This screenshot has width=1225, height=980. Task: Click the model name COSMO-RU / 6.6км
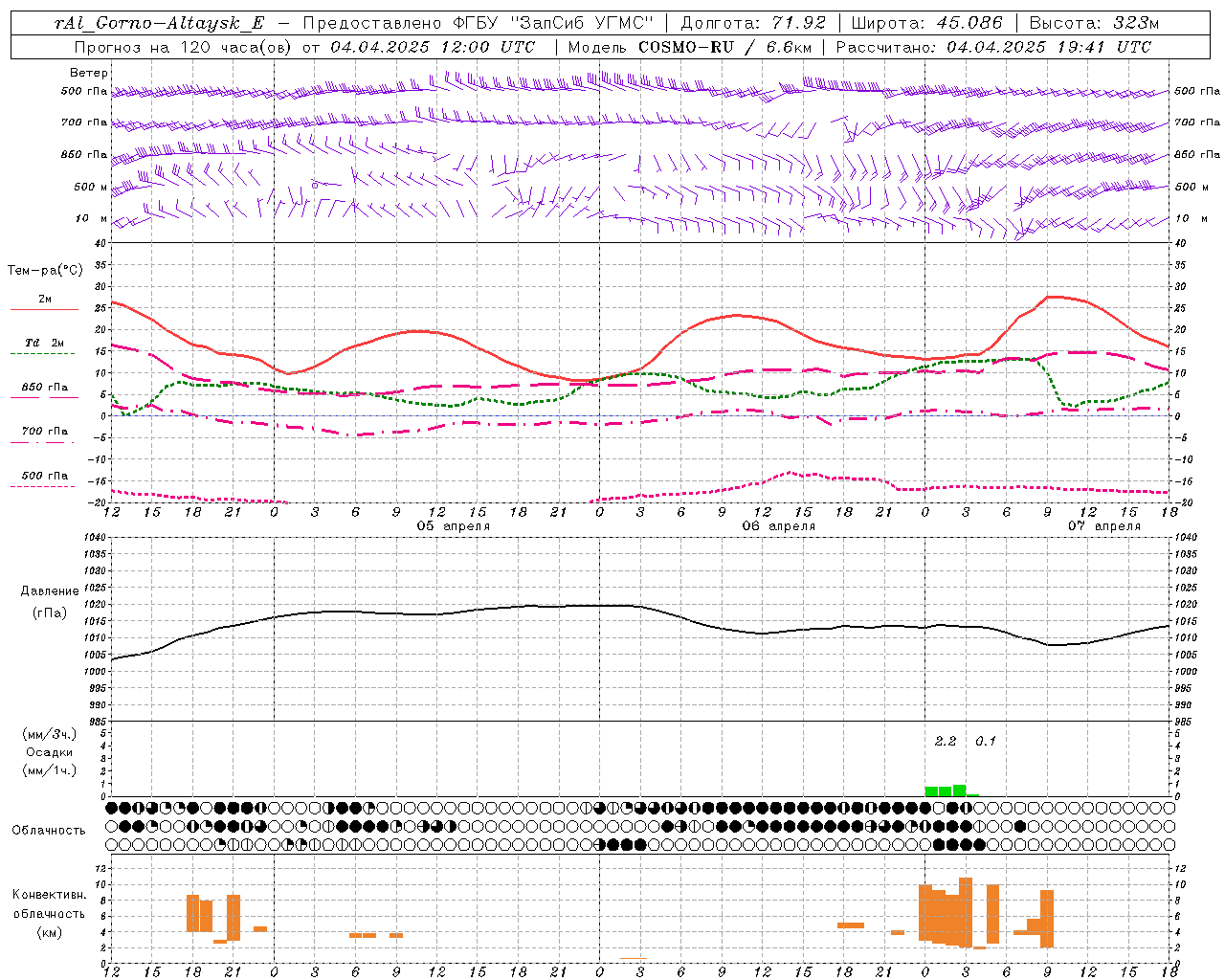pos(724,47)
